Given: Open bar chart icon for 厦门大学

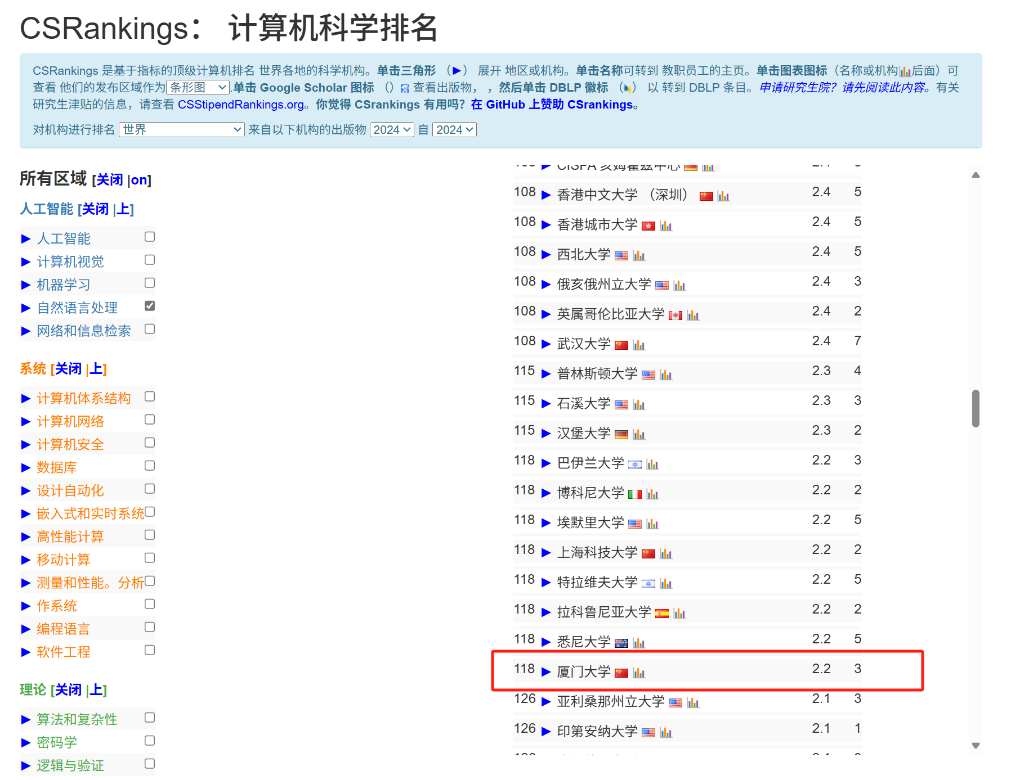Looking at the screenshot, I should (x=639, y=673).
